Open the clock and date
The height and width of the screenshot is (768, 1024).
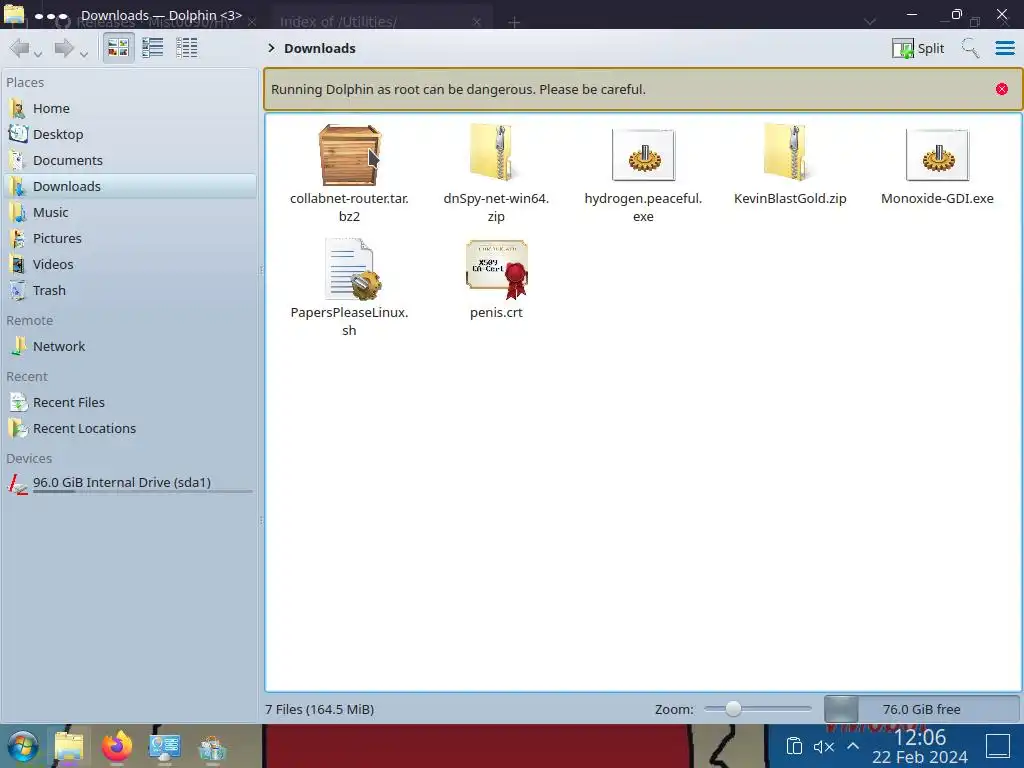tap(920, 746)
